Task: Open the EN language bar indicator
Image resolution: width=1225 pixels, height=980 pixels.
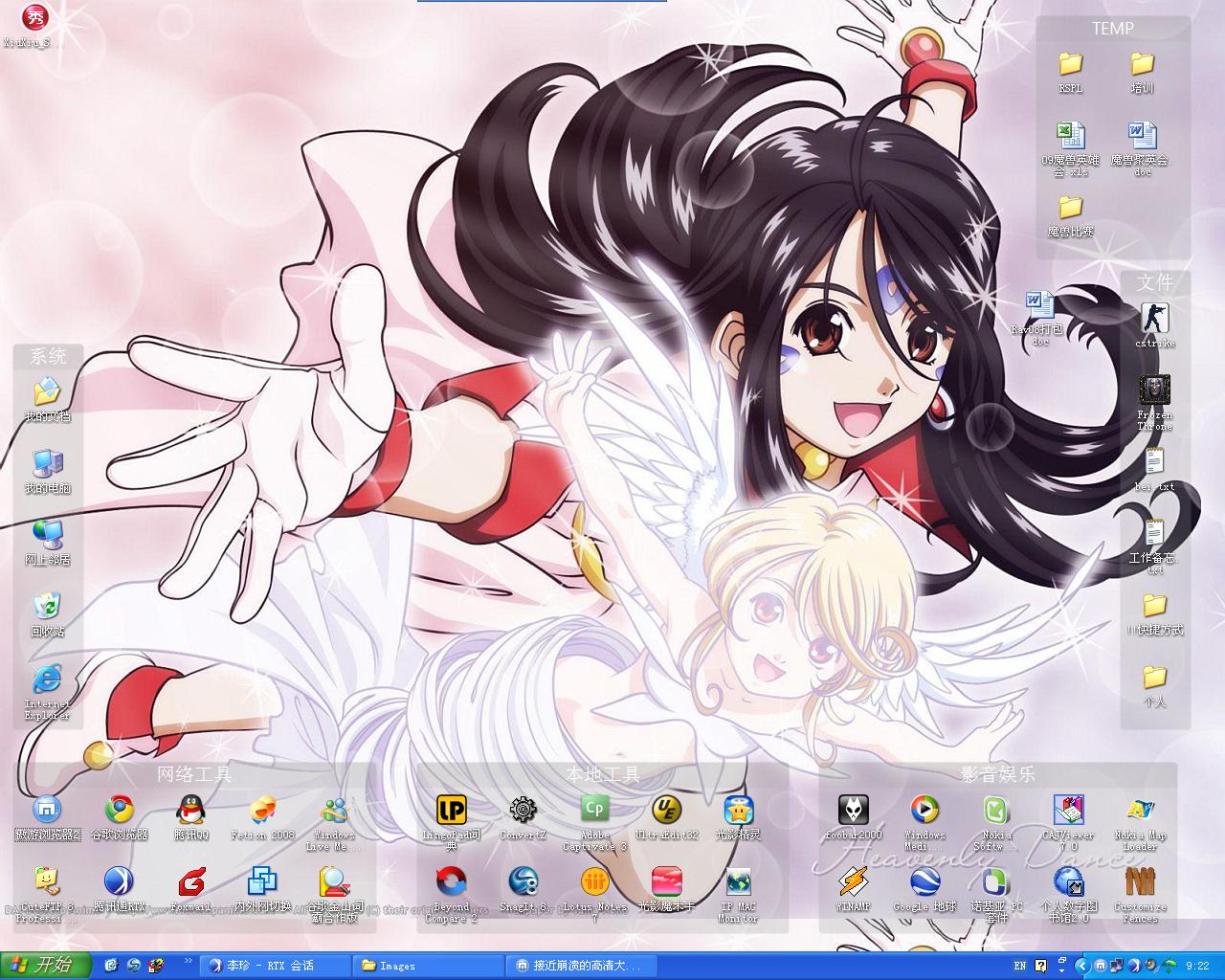Action: click(x=1020, y=966)
